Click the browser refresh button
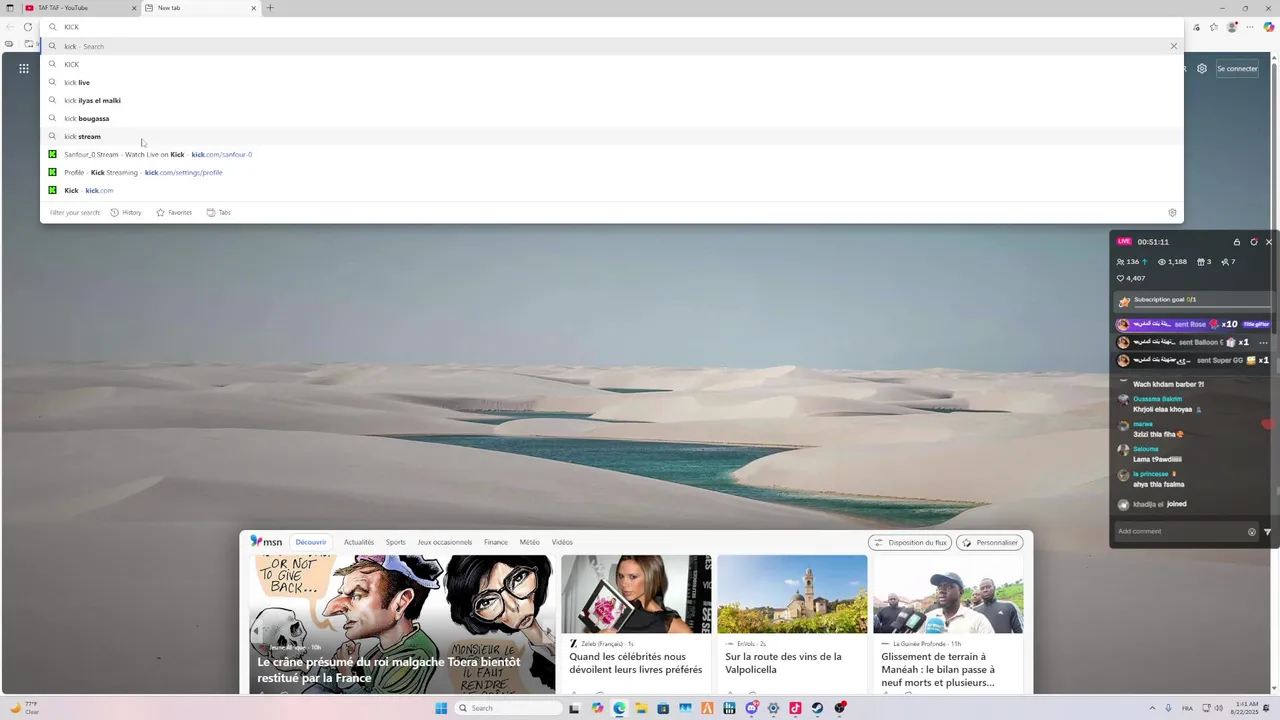1280x720 pixels. [28, 27]
